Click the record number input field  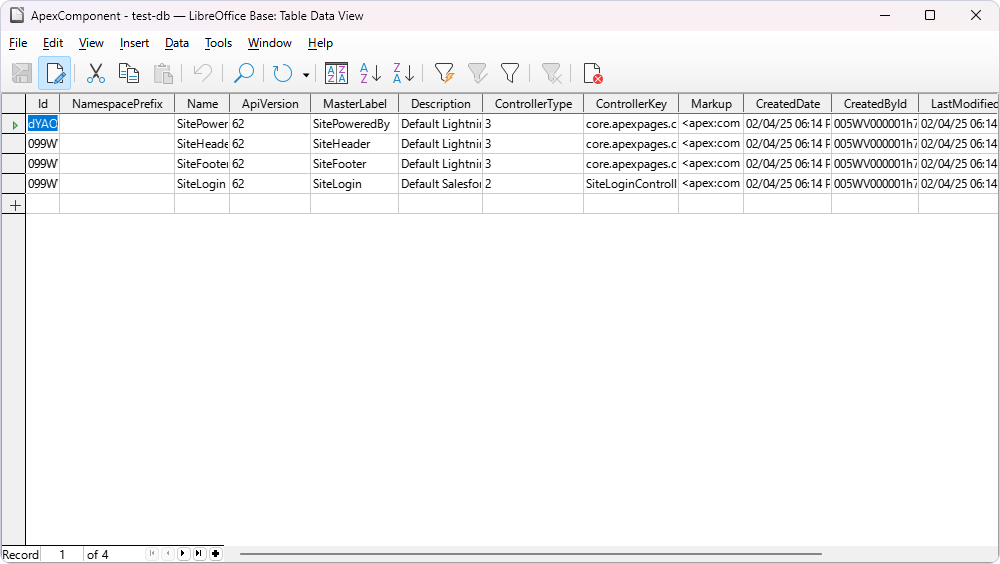point(62,554)
